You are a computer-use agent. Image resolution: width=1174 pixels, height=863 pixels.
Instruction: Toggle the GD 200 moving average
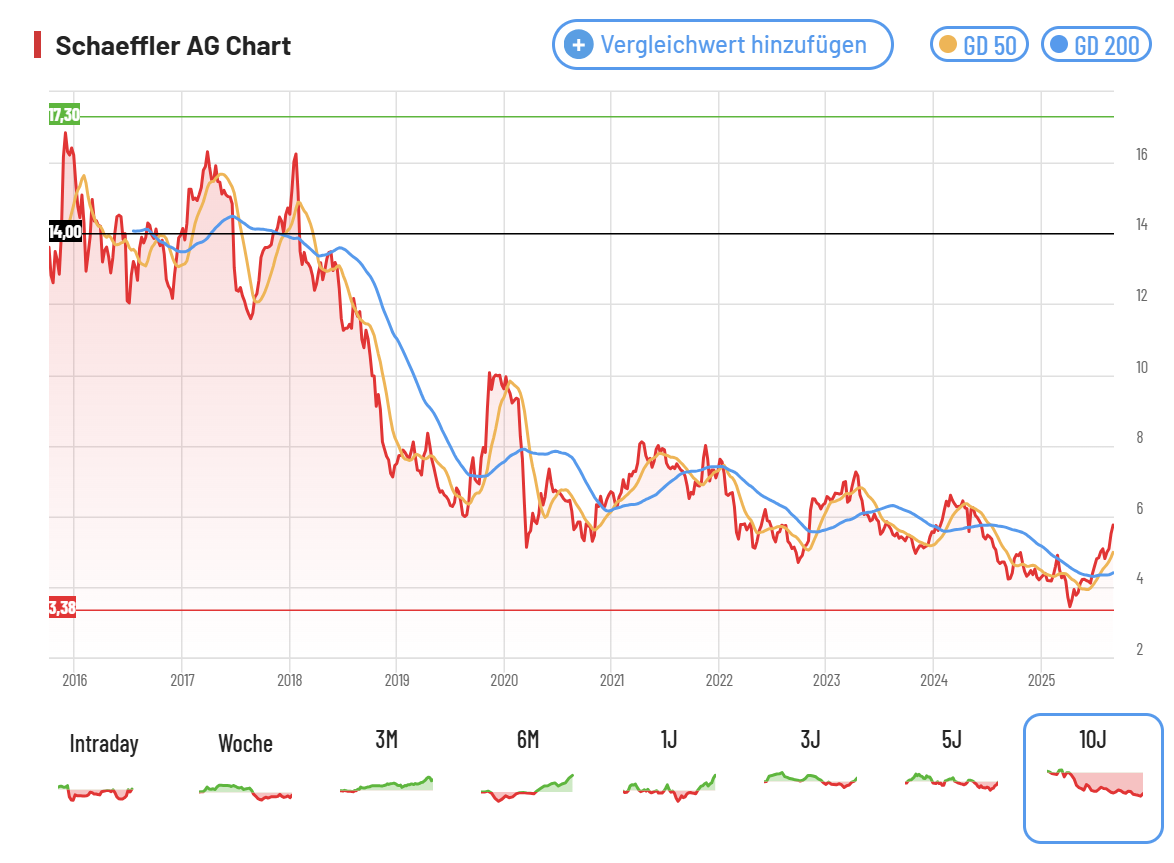pyautogui.click(x=1096, y=45)
